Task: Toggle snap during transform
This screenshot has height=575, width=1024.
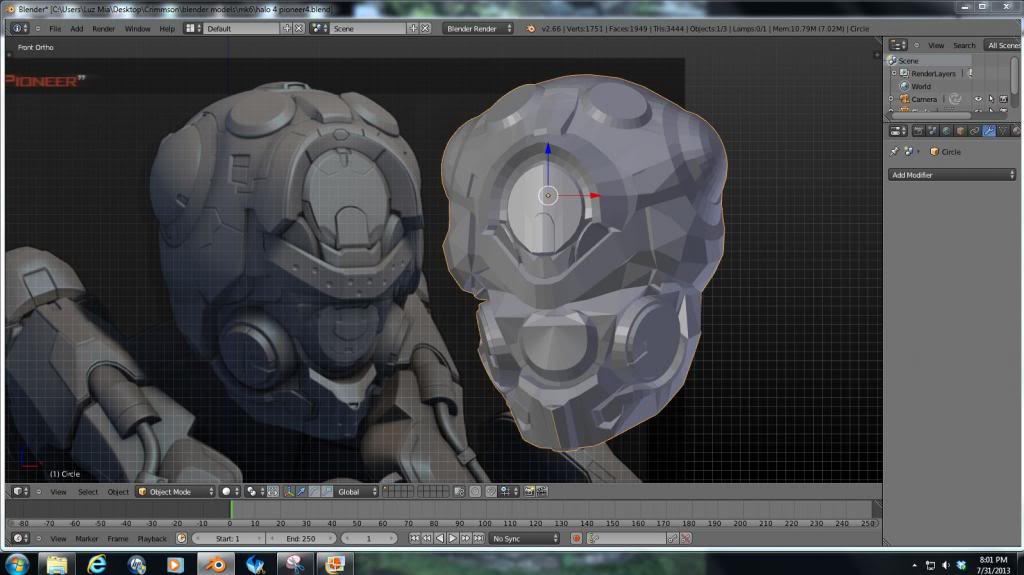Action: click(491, 491)
